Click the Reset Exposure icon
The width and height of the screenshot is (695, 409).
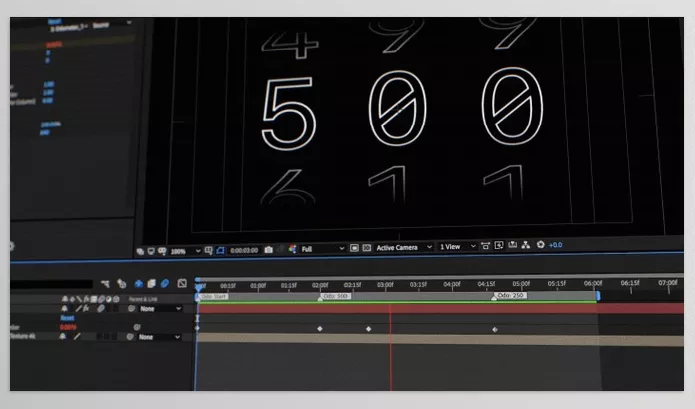[x=540, y=245]
